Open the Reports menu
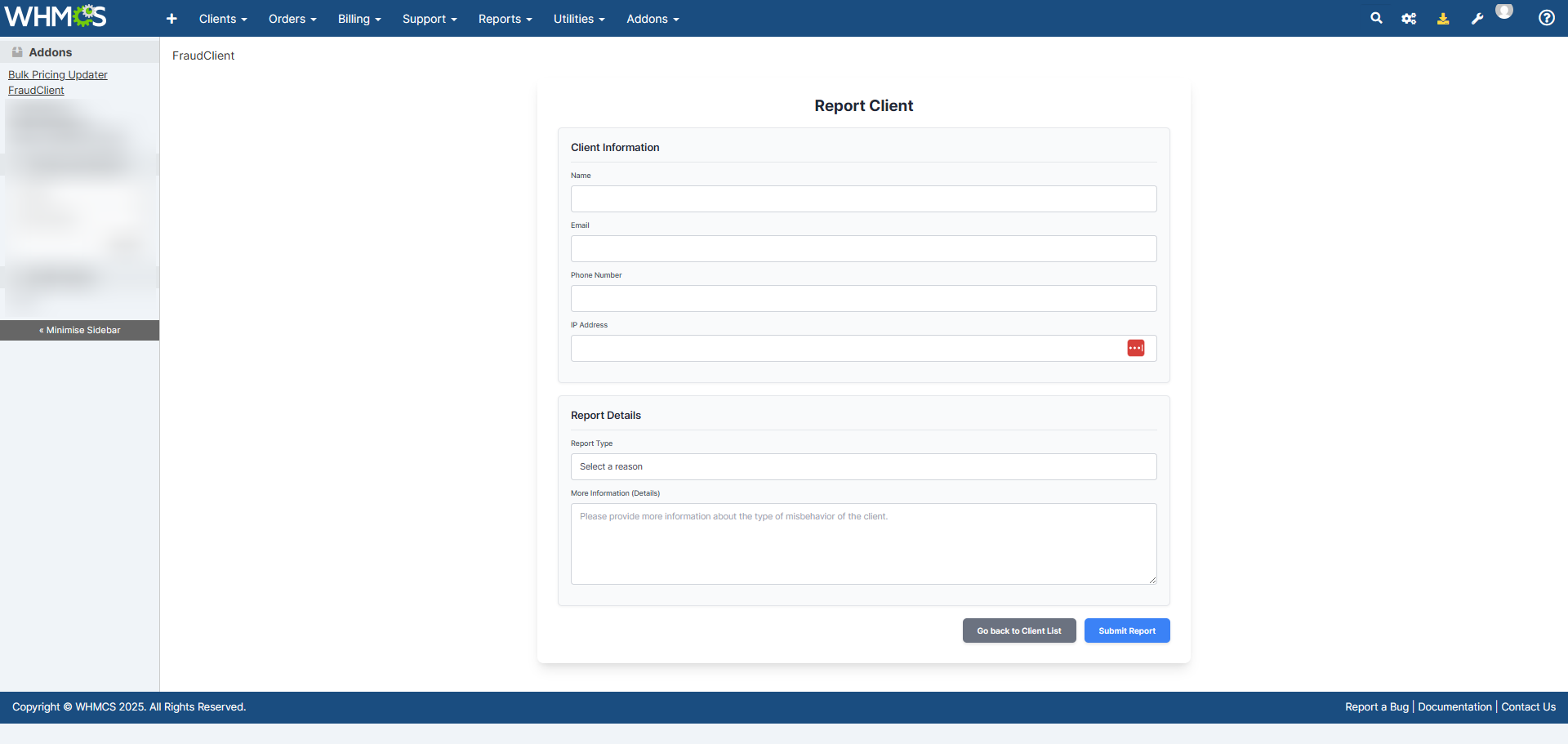 point(506,19)
